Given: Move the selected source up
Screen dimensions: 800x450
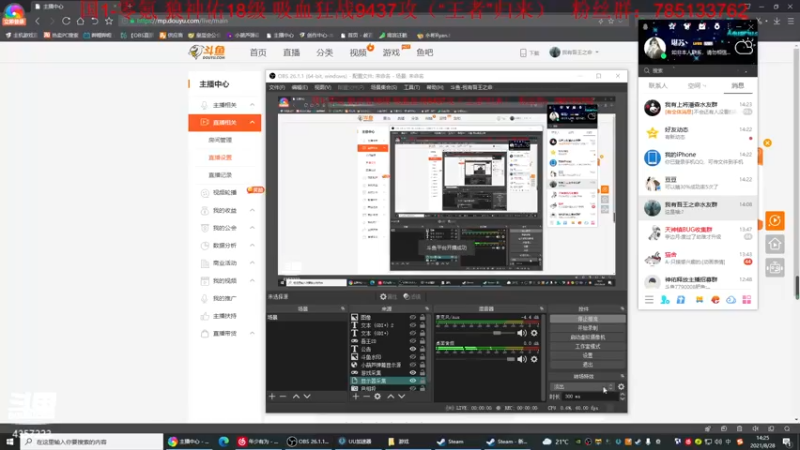Looking at the screenshot, I should pyautogui.click(x=390, y=396).
